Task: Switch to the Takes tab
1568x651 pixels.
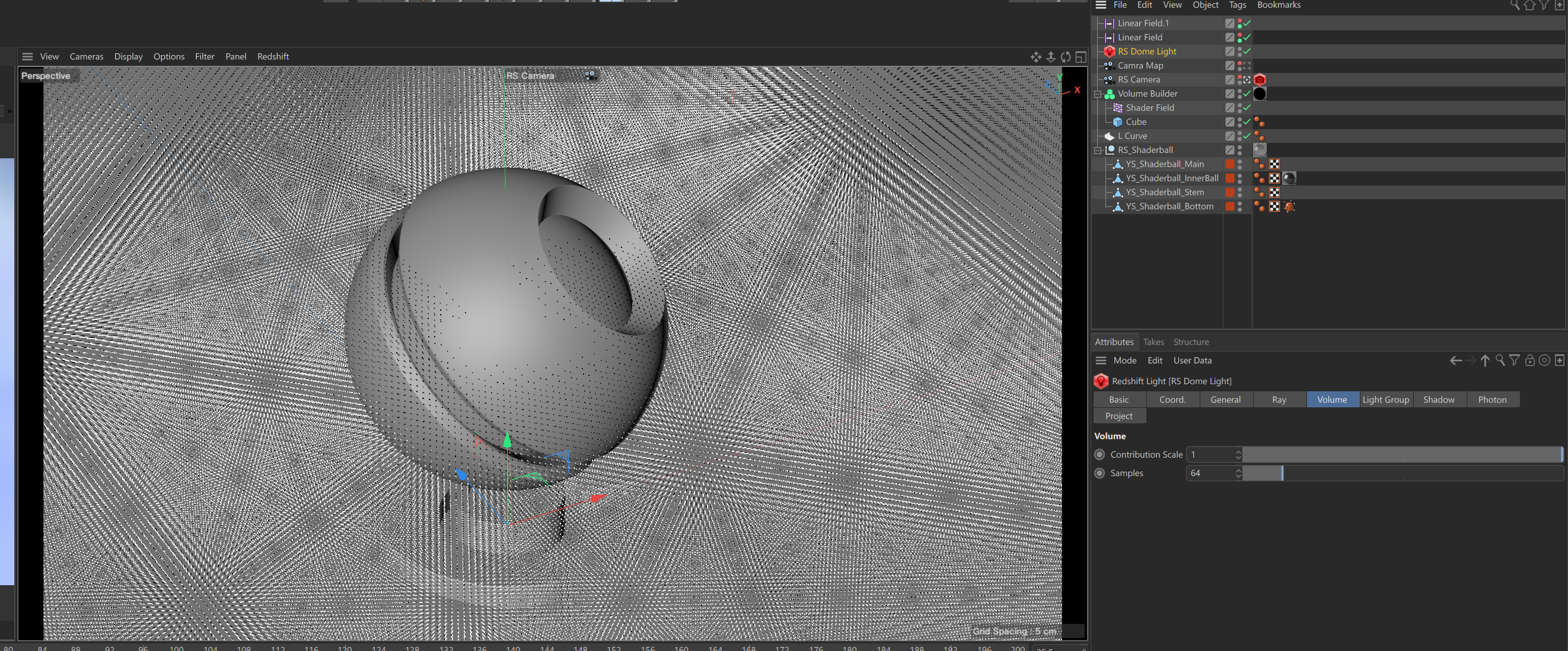Action: click(1153, 342)
